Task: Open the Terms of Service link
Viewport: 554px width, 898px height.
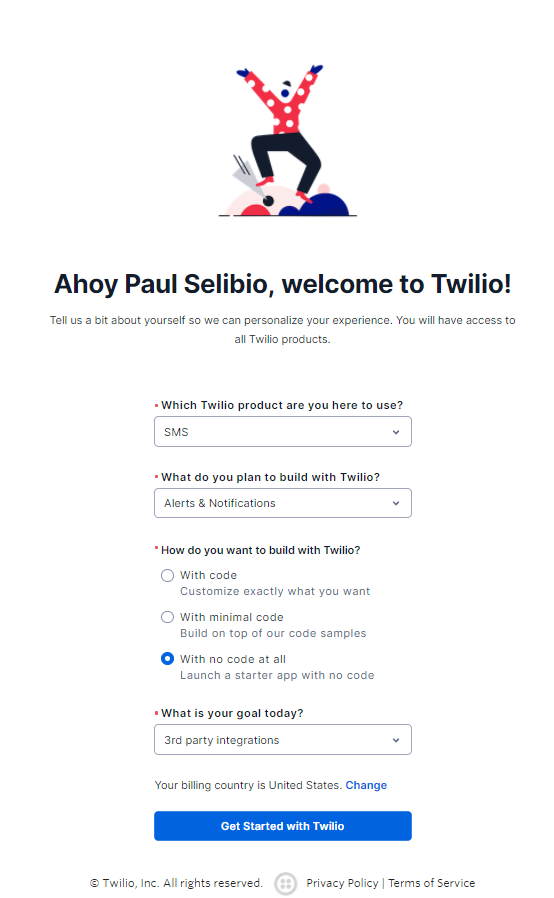Action: point(431,883)
